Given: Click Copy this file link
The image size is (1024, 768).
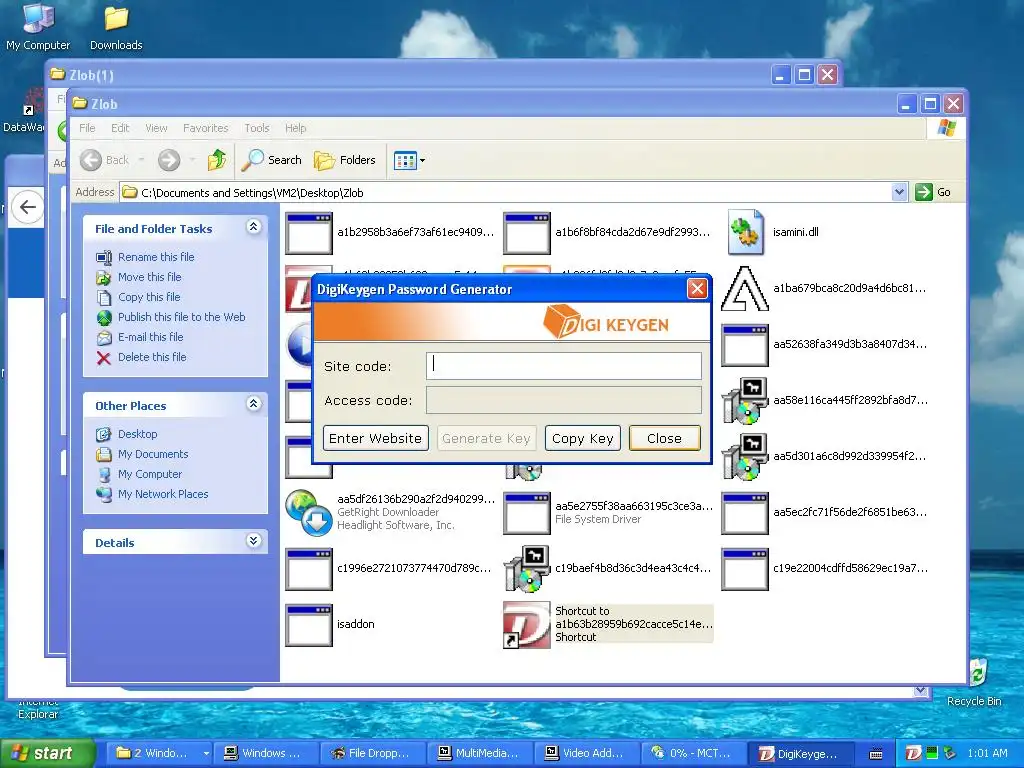Looking at the screenshot, I should [x=149, y=297].
